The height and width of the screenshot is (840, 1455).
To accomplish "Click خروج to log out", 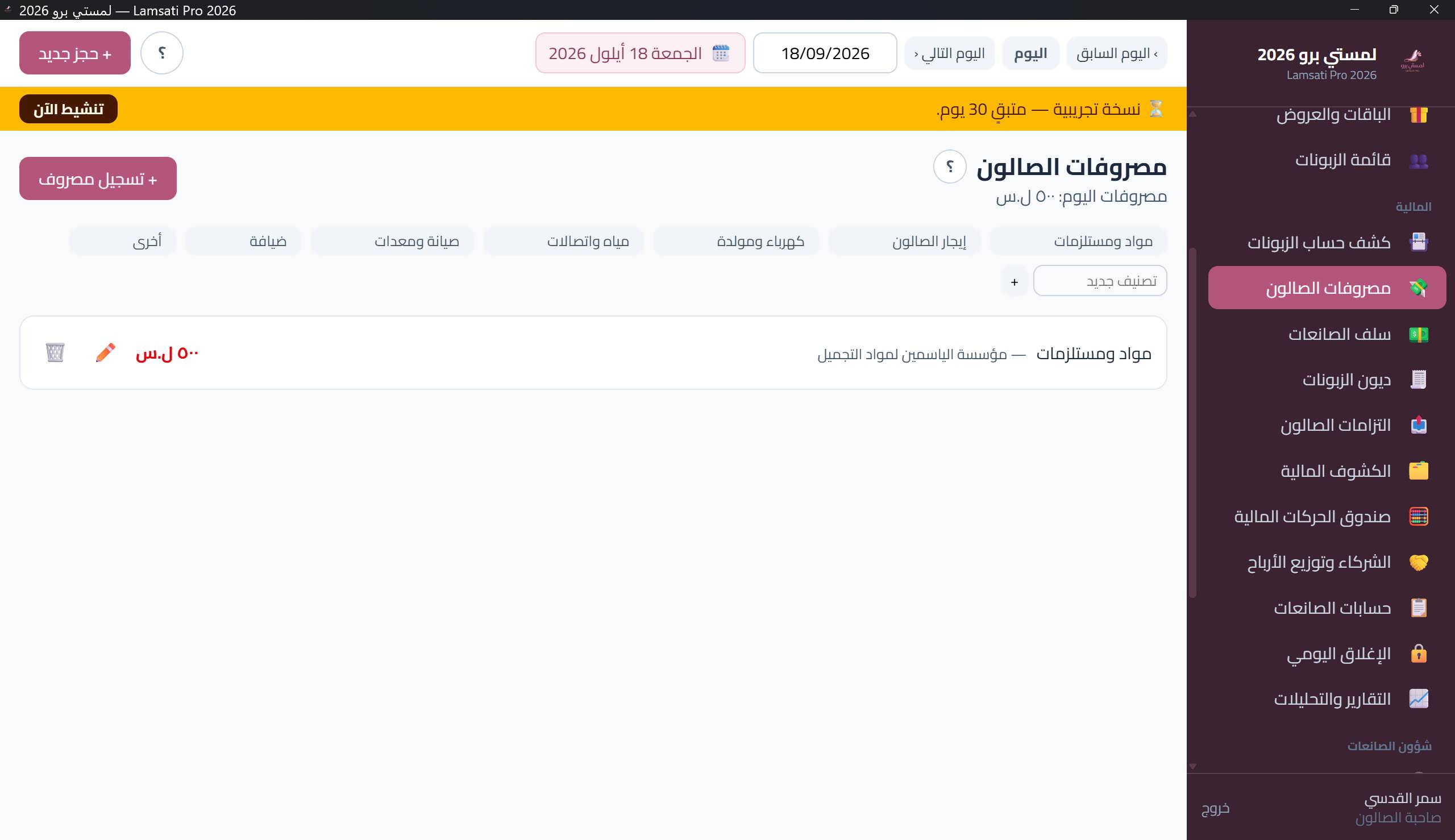I will point(1216,808).
